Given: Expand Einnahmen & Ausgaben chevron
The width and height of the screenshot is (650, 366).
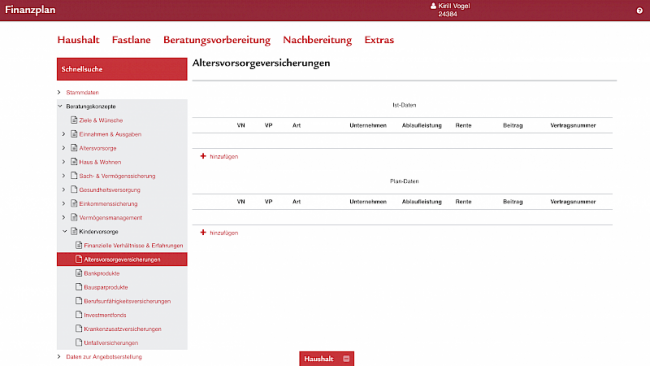Looking at the screenshot, I should (63, 134).
